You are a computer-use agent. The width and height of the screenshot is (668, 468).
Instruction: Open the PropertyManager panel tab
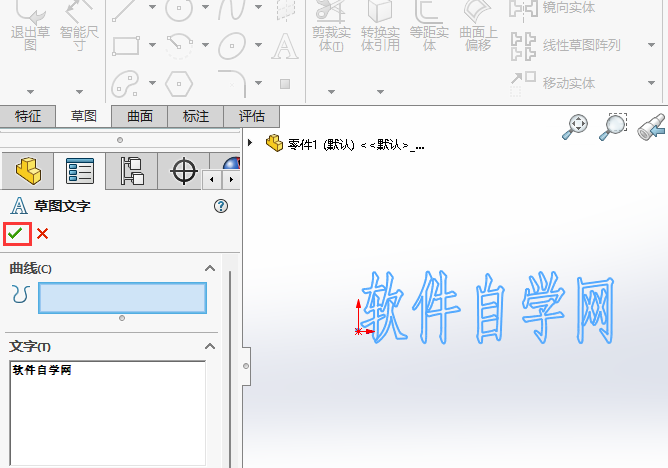coord(80,171)
